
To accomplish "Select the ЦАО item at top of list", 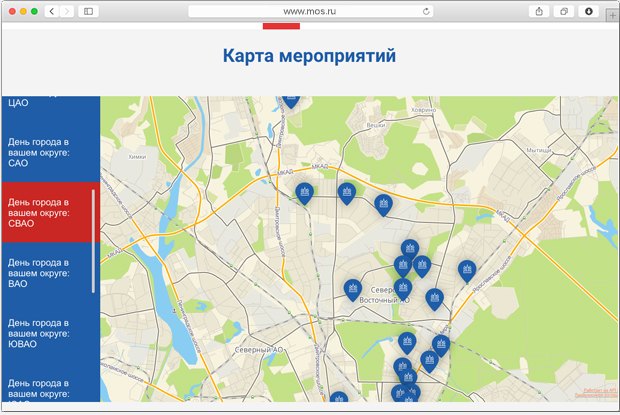I will [x=18, y=102].
